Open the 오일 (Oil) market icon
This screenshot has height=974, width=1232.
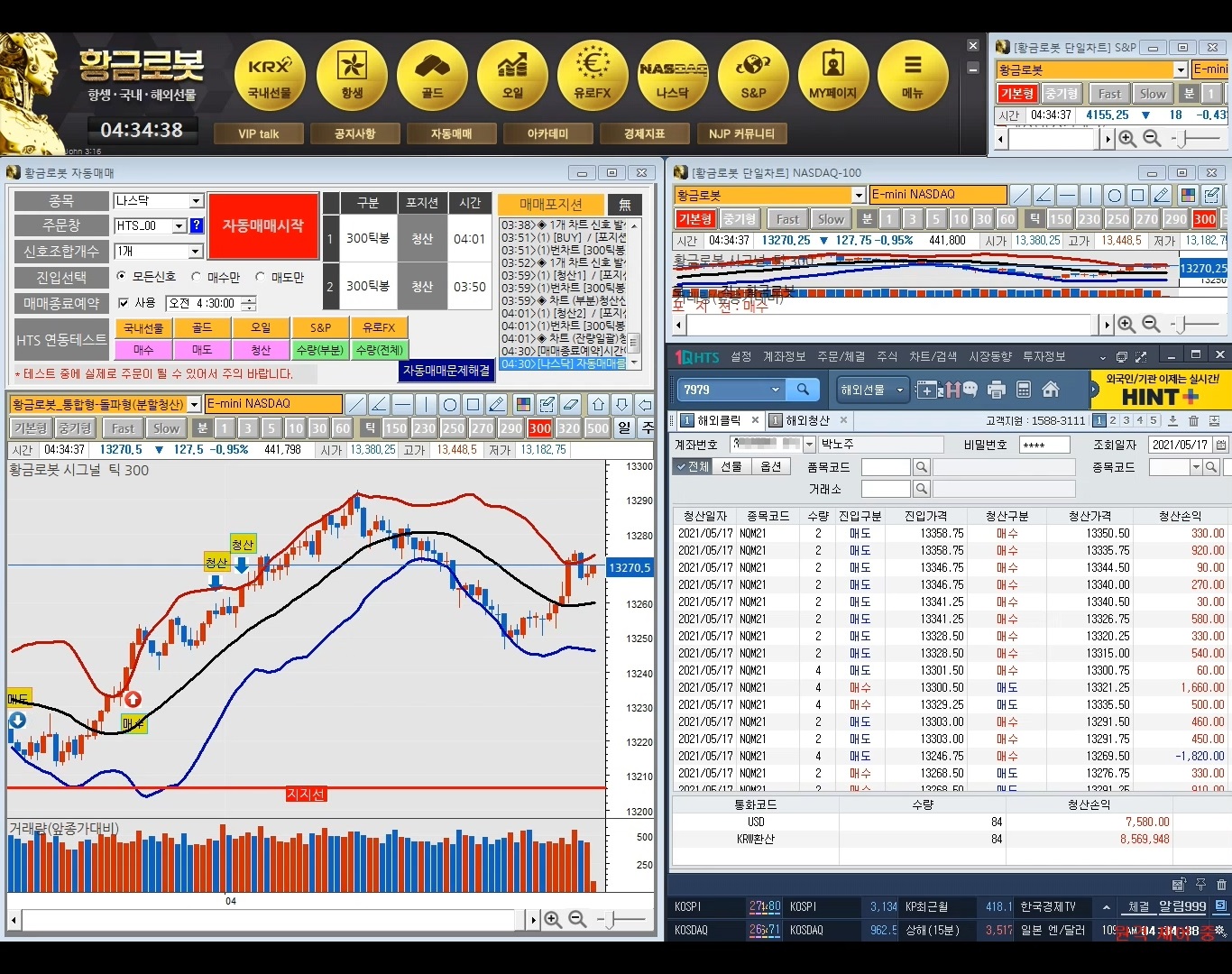click(511, 75)
